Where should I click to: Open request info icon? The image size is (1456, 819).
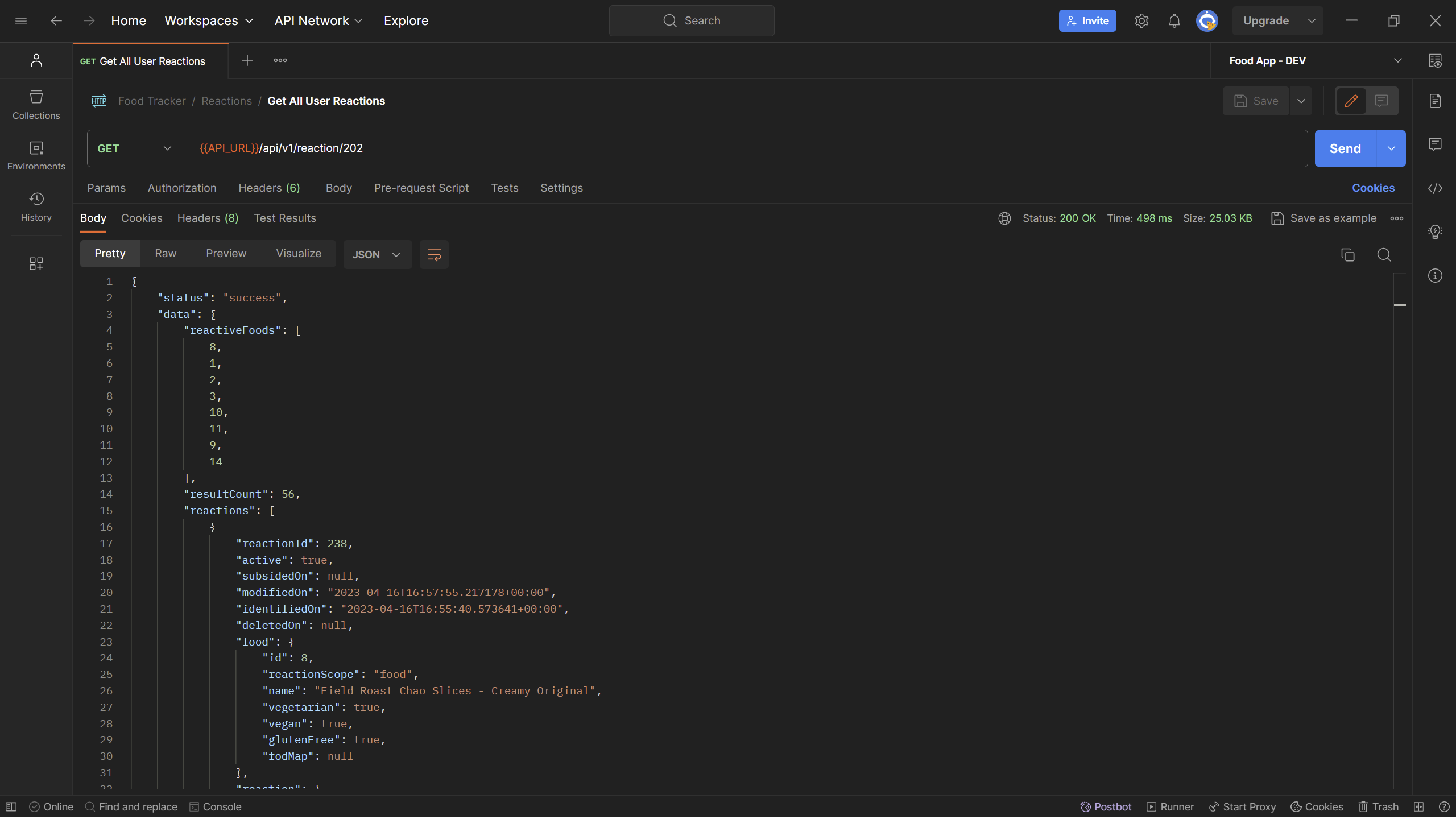click(1435, 276)
